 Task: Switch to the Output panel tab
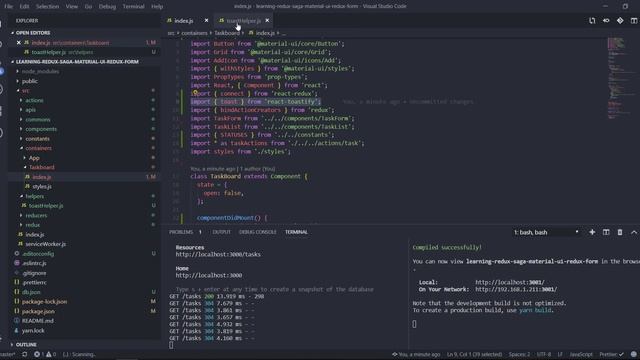click(x=222, y=232)
